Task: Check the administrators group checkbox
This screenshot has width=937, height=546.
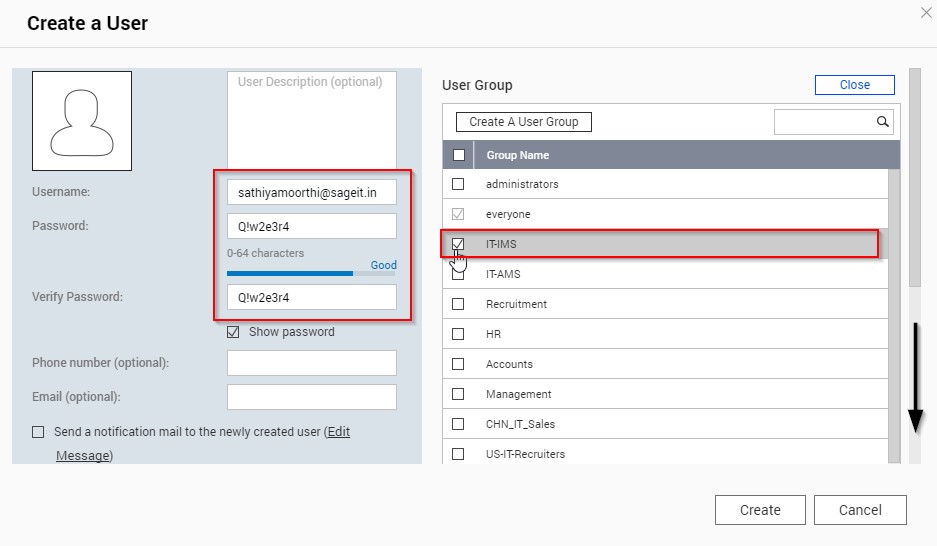Action: coord(458,184)
